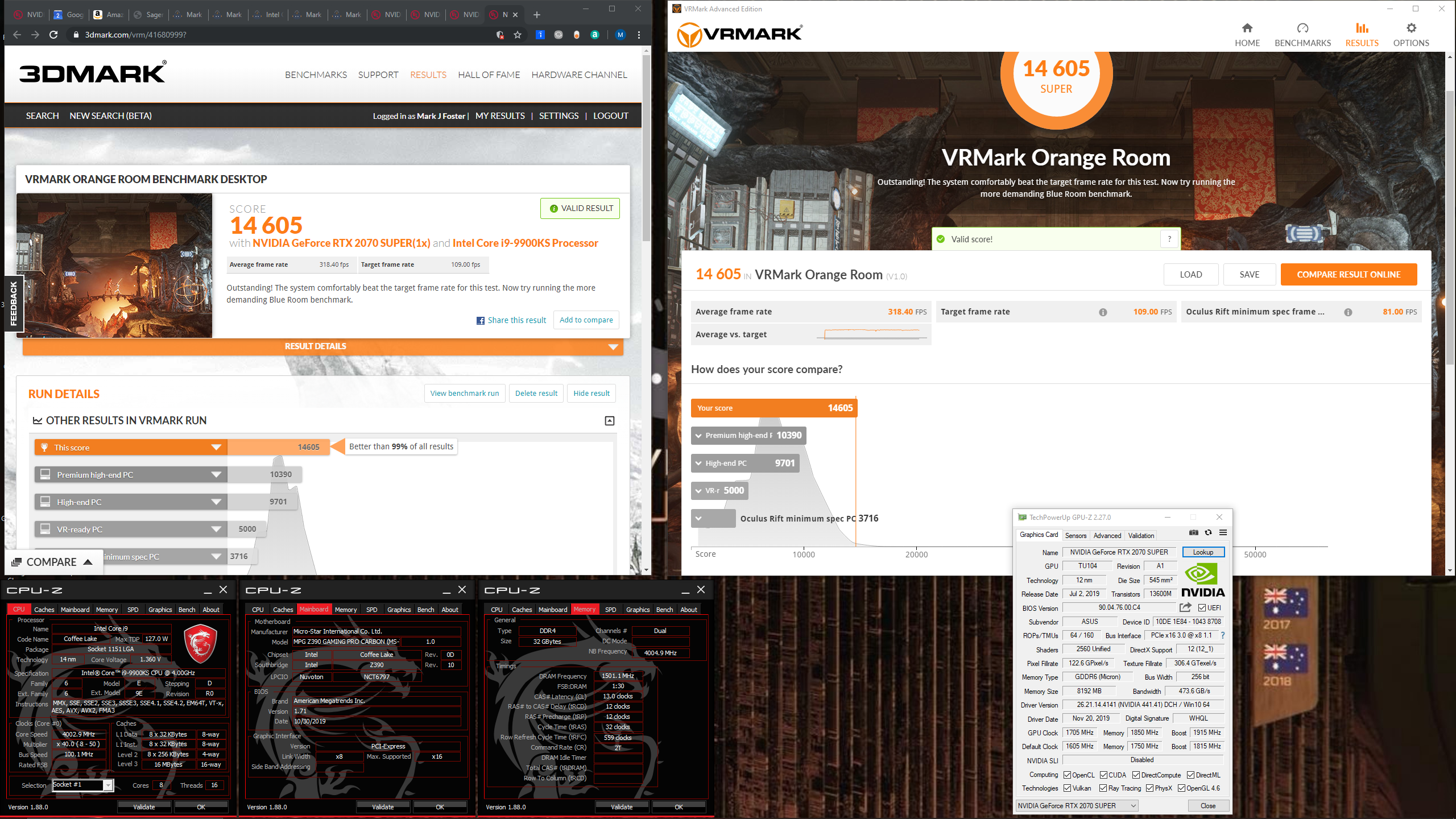Expand This score dropdown row
Screen dimensions: 1456x819
tap(131, 448)
